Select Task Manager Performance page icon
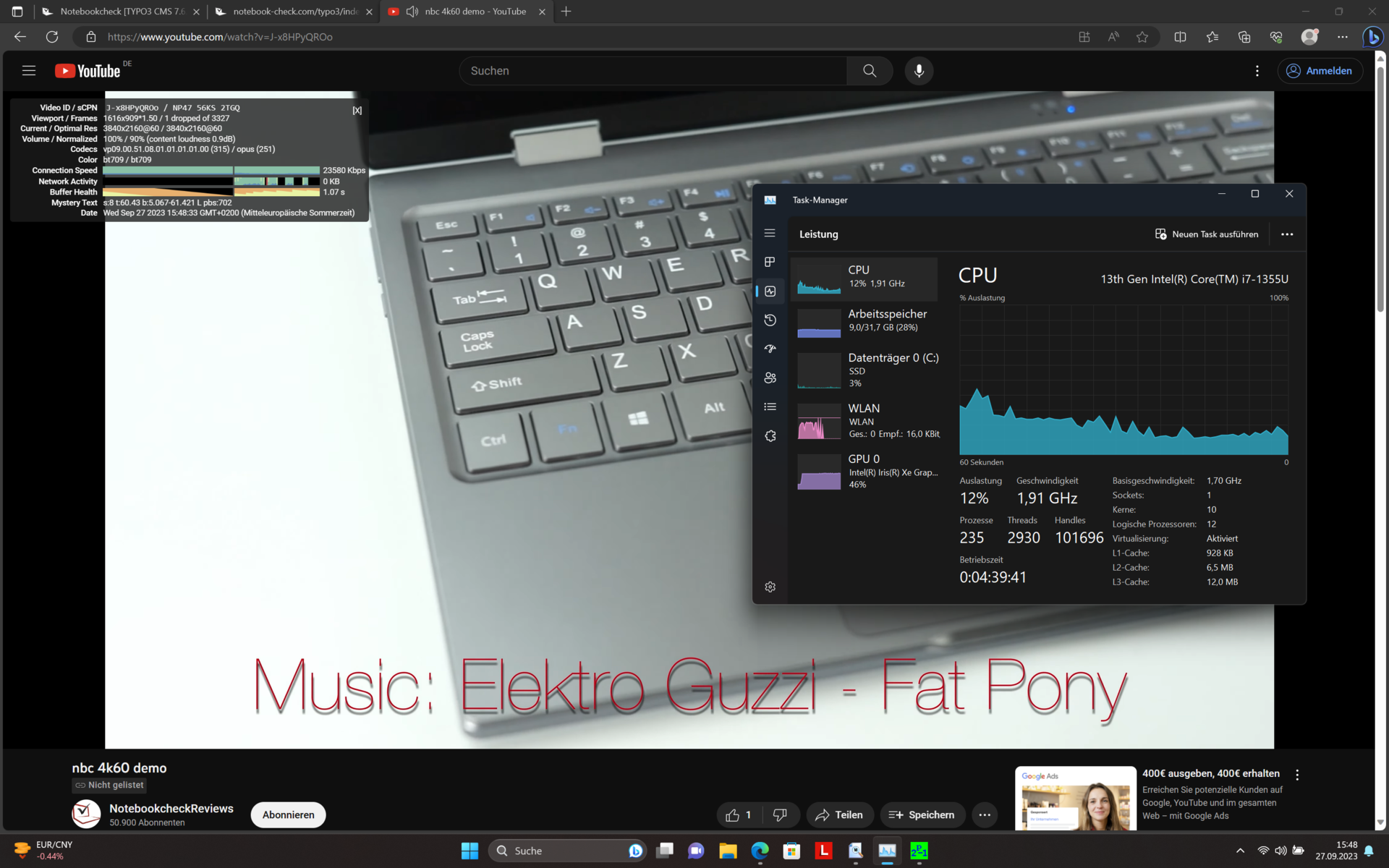 (770, 291)
